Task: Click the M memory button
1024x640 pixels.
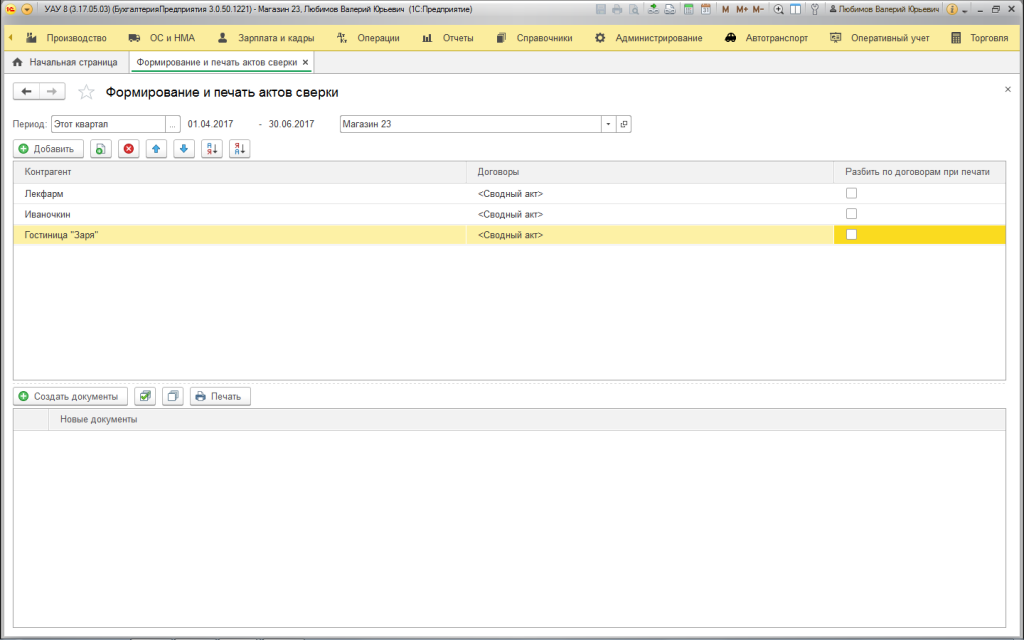Action: click(x=726, y=10)
